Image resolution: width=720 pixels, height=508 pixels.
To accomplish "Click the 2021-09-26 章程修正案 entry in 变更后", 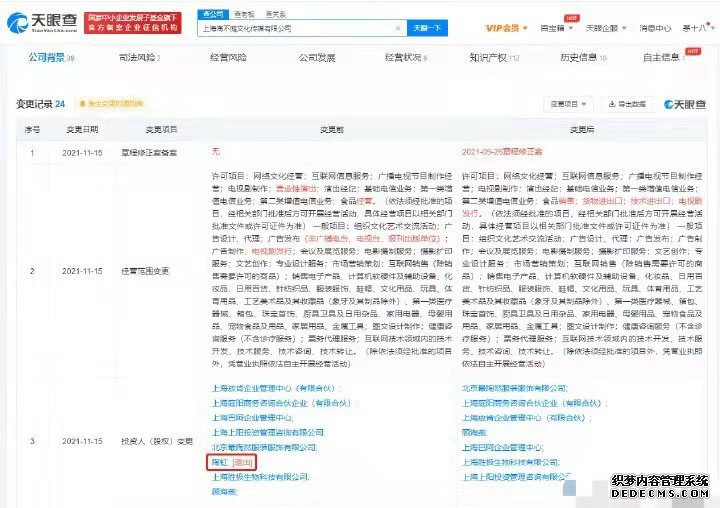I will [502, 152].
